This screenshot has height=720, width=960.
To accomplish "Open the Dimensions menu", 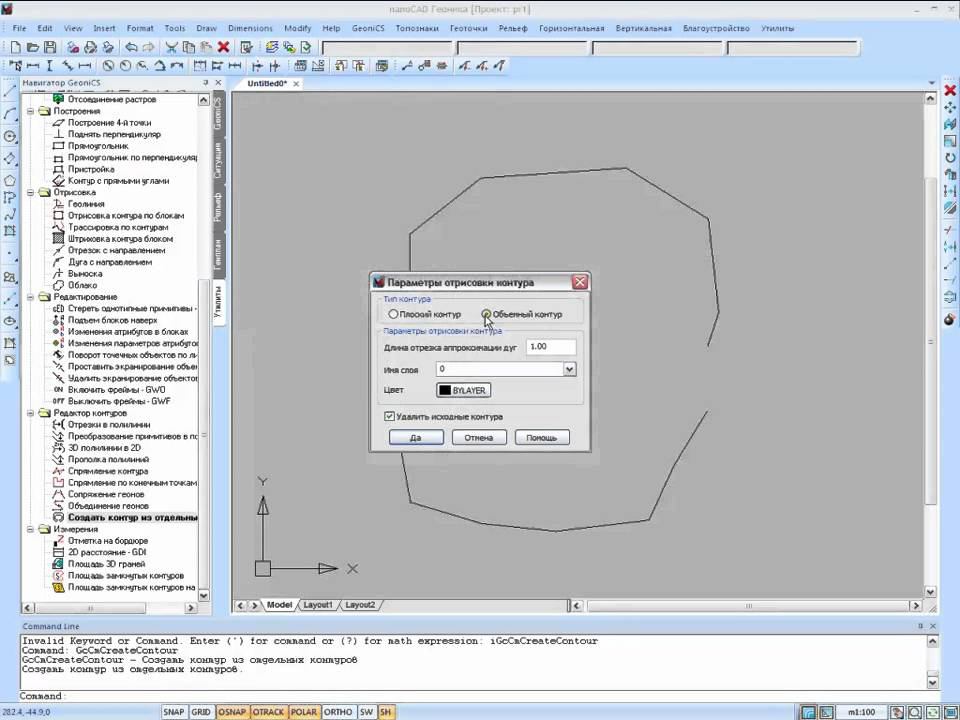I will click(x=250, y=28).
